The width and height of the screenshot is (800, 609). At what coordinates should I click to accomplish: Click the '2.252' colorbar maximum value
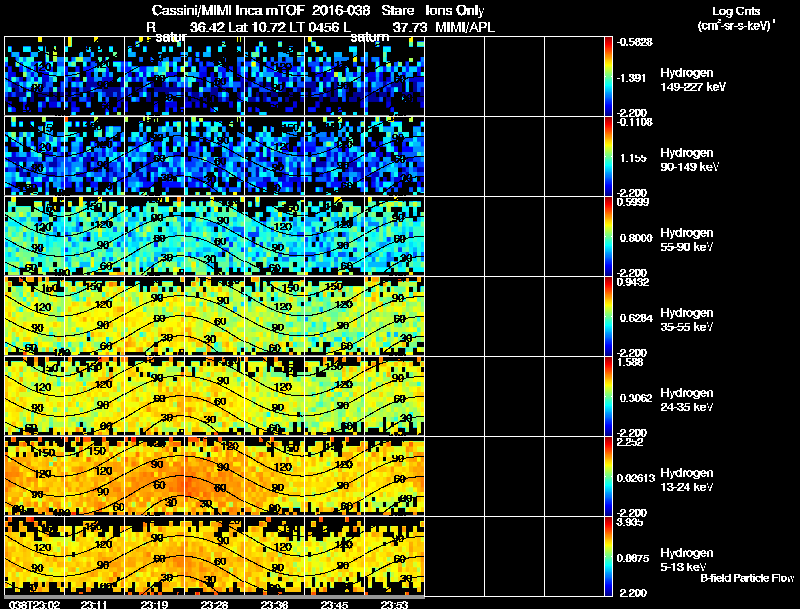click(x=630, y=442)
